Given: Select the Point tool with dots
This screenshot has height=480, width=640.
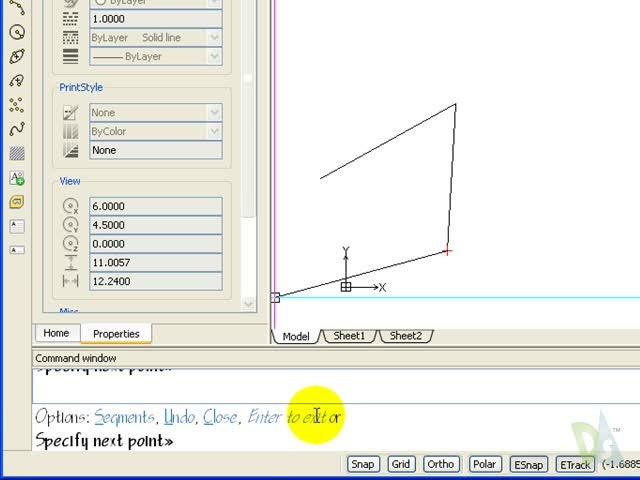Looking at the screenshot, I should point(17,105).
